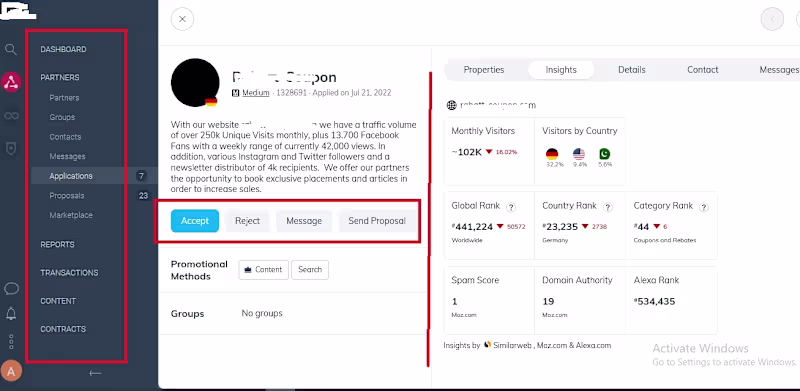This screenshot has width=800, height=391.
Task: Click the Global Rank value 441,224
Action: click(x=473, y=226)
